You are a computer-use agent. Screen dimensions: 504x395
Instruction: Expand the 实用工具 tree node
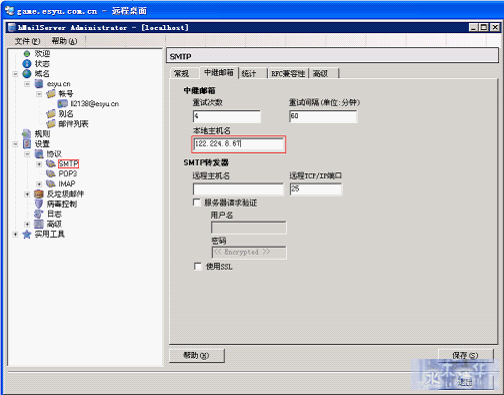point(15,234)
